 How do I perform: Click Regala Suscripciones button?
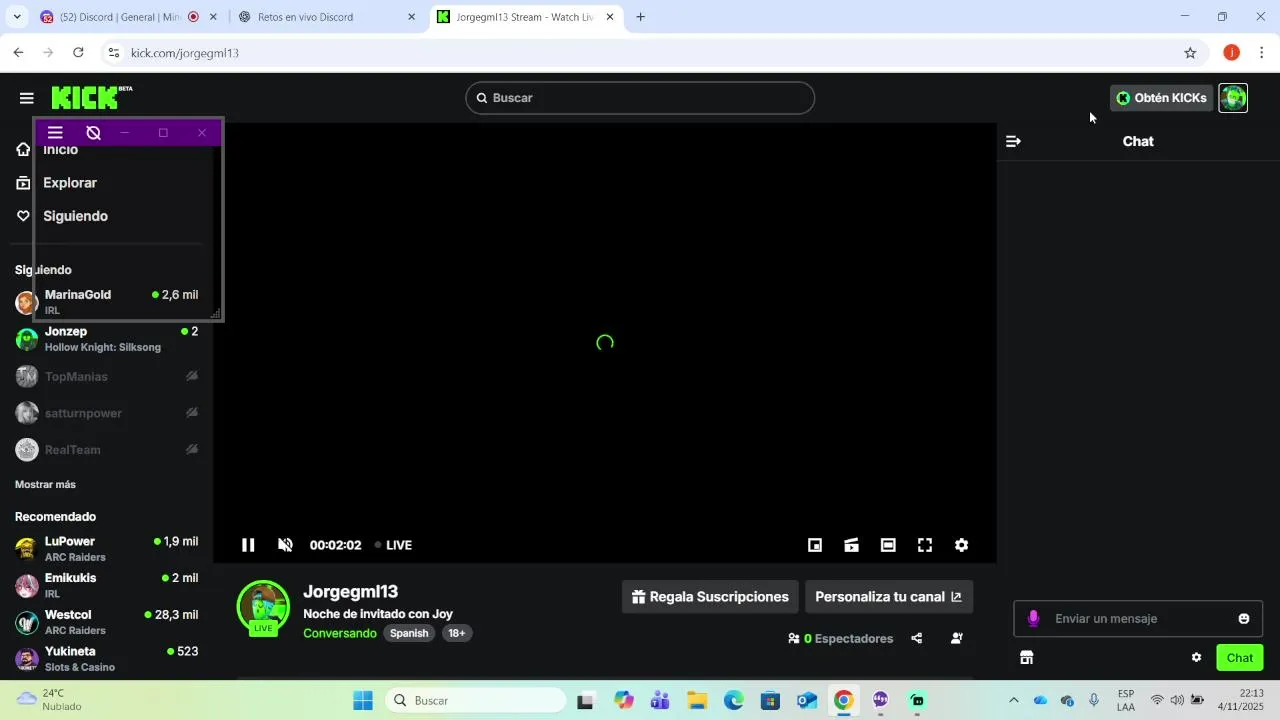pos(710,597)
